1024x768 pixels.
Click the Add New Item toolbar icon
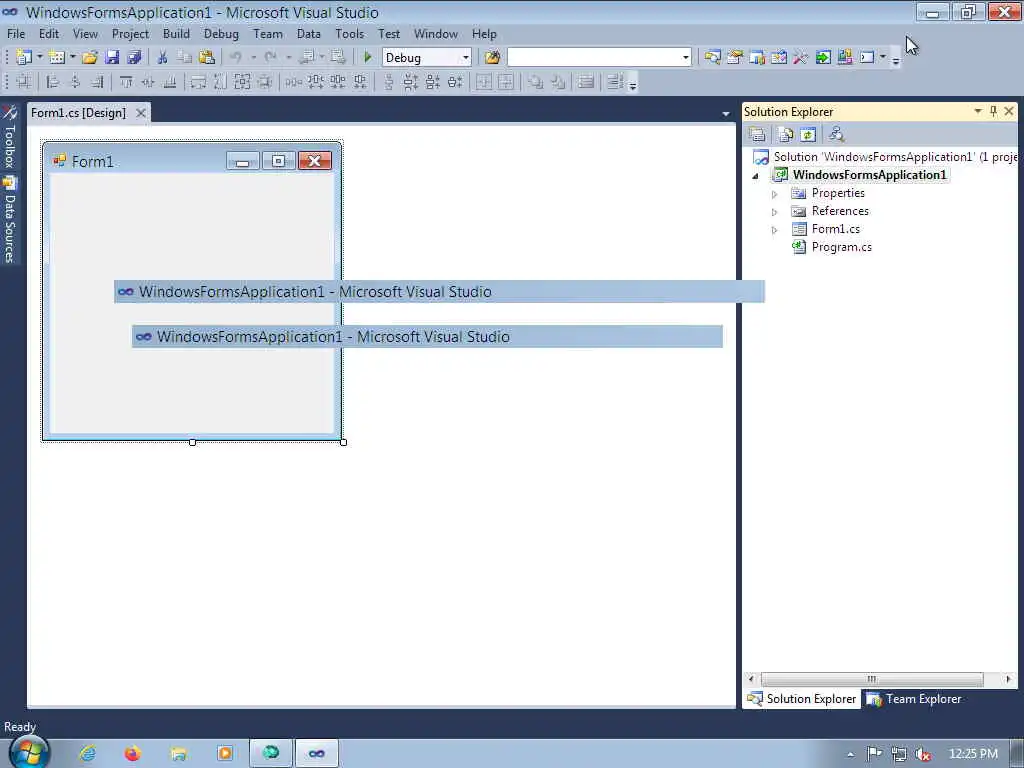tap(57, 57)
